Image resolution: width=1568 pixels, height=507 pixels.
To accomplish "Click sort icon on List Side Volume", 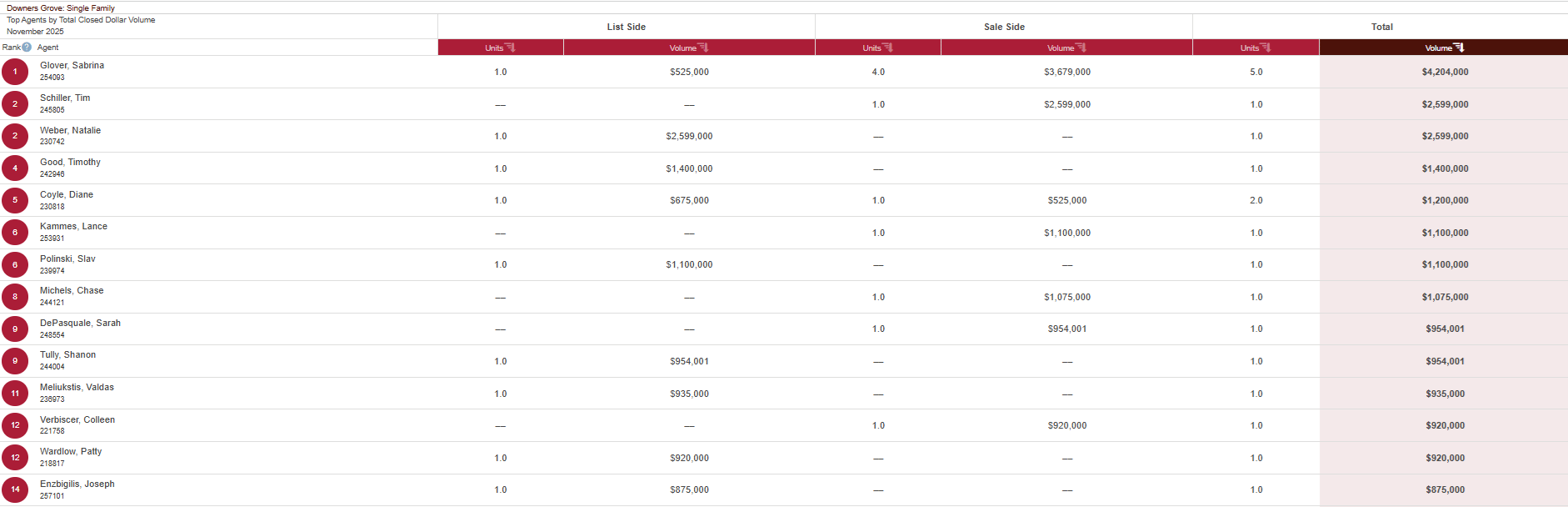I will pos(703,48).
